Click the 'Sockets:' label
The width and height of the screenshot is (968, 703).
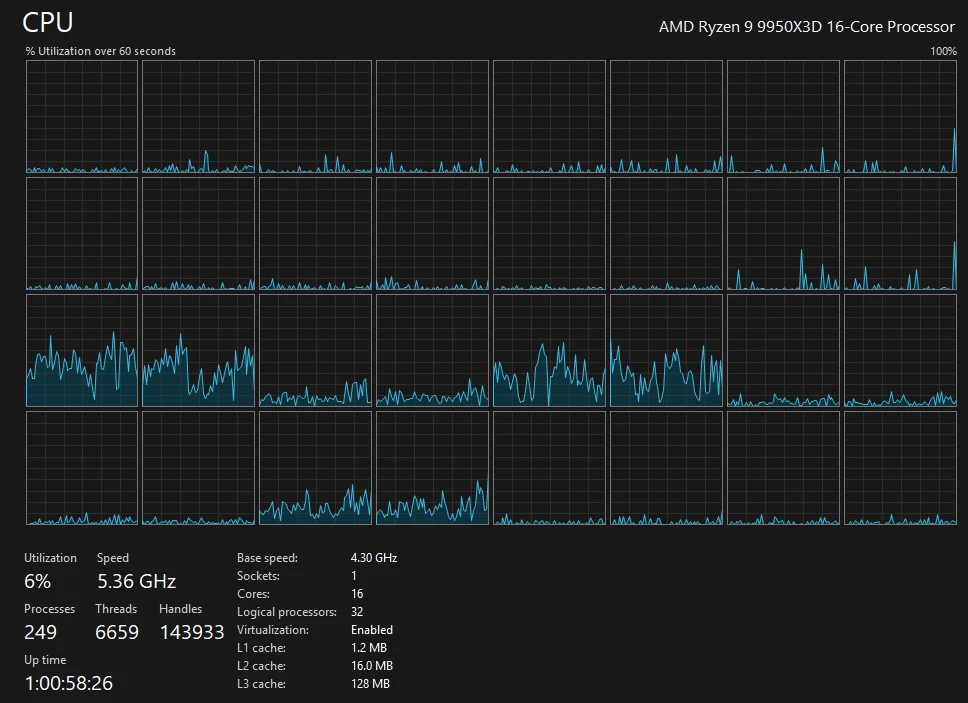coord(258,576)
